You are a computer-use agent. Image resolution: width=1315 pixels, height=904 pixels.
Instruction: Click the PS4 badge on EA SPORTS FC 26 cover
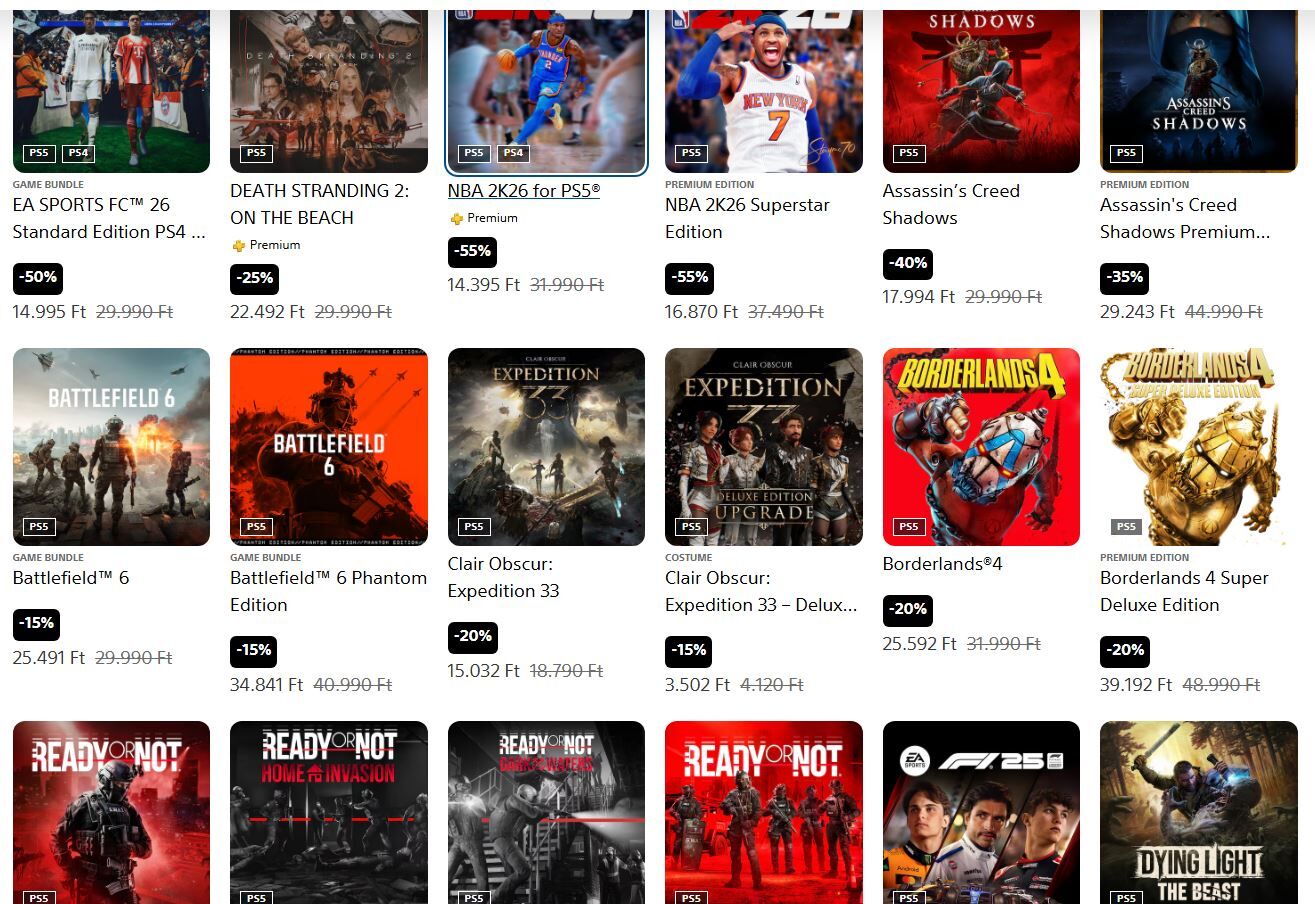pyautogui.click(x=78, y=153)
